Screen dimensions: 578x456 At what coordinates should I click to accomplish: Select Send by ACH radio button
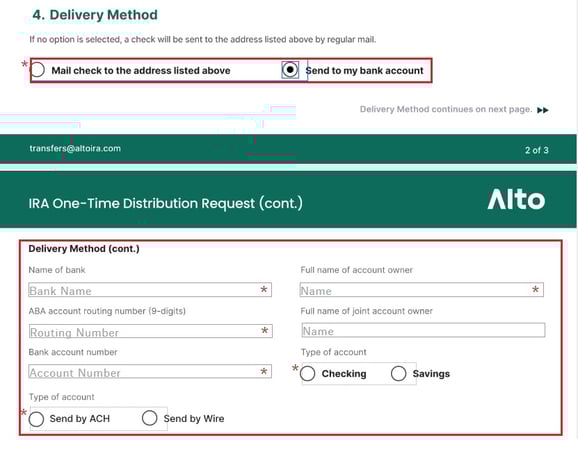click(36, 419)
